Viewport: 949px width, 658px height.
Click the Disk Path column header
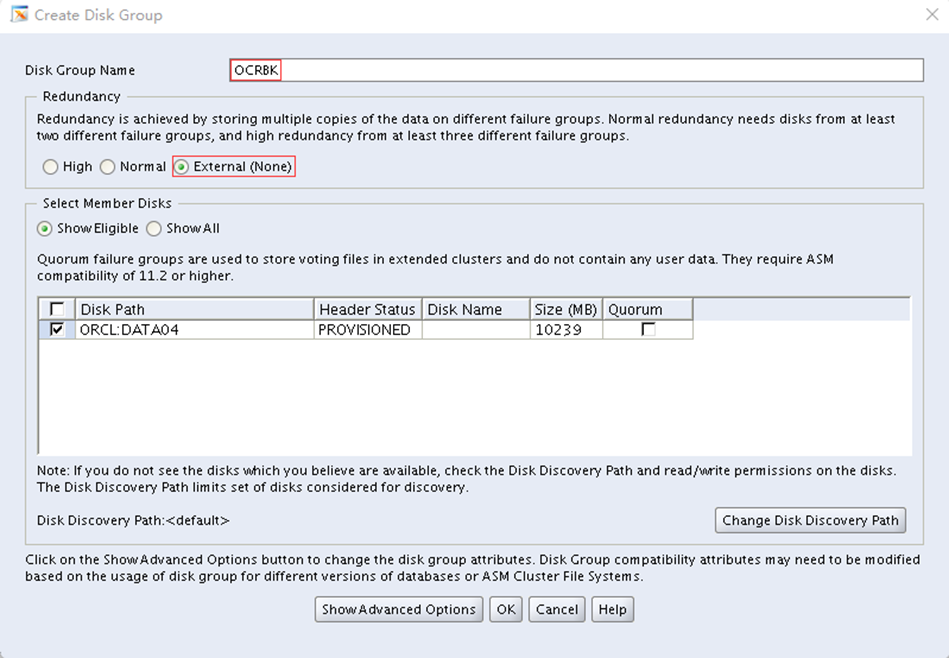pyautogui.click(x=194, y=309)
